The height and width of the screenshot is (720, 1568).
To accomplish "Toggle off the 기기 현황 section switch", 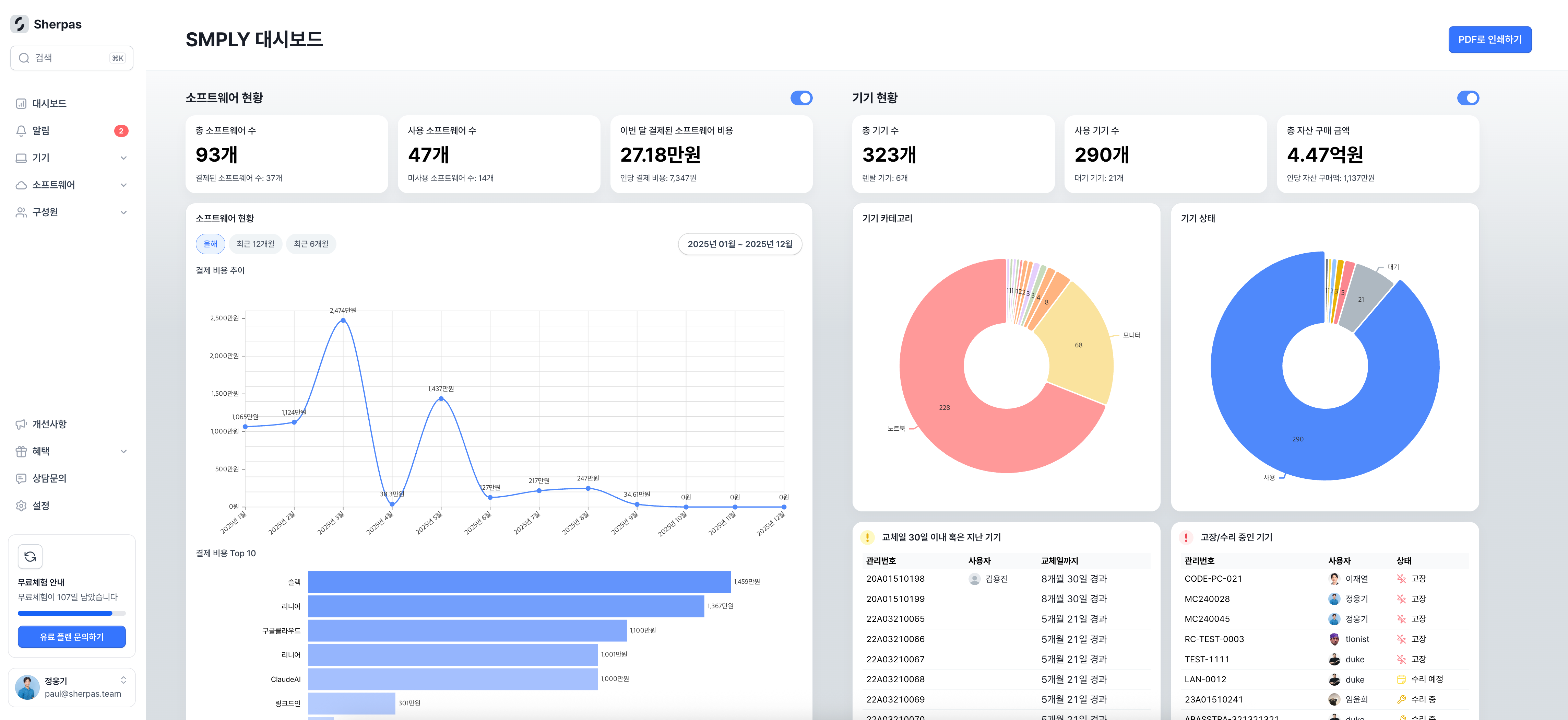I will [1468, 98].
